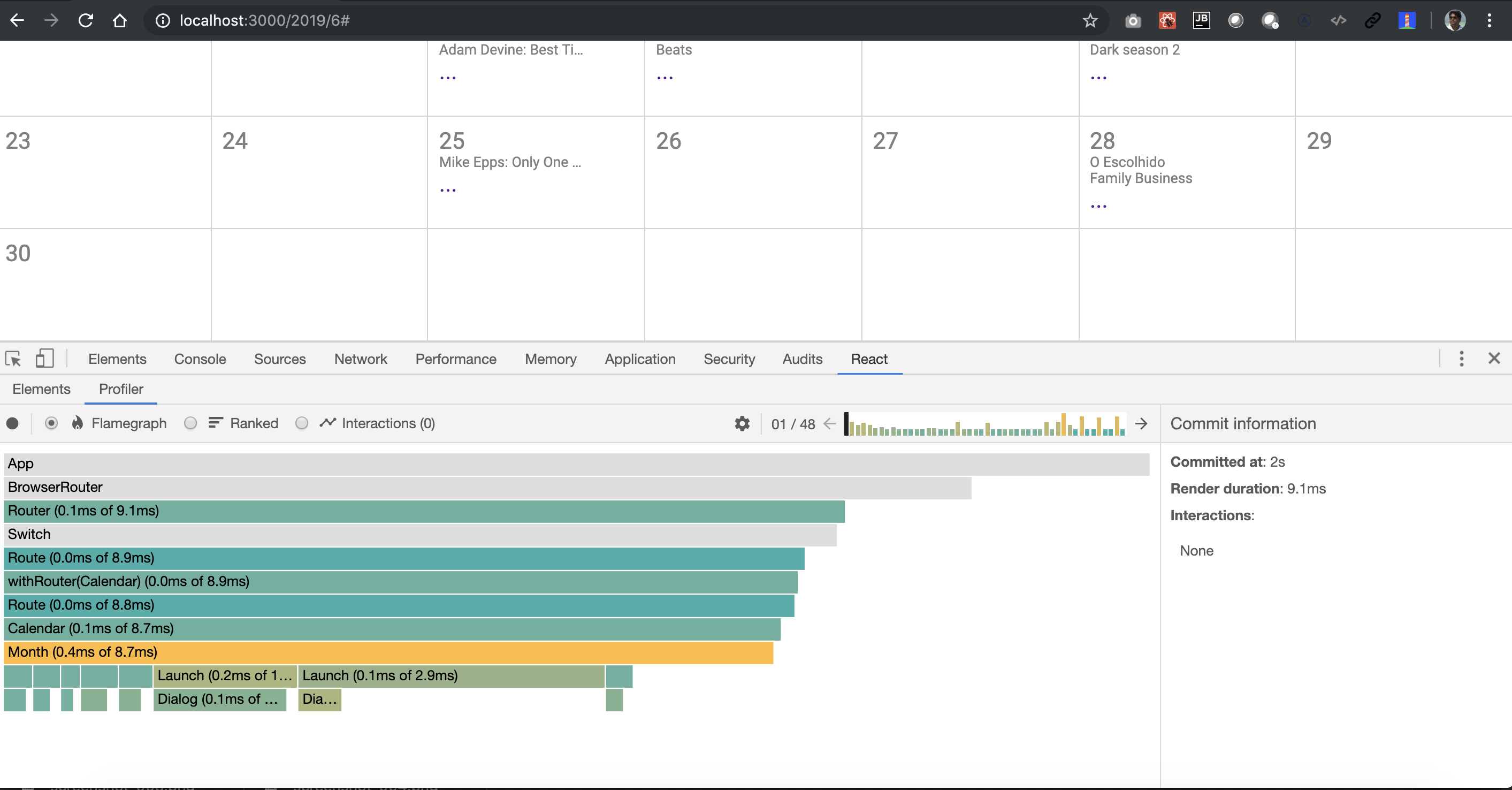
Task: Activate inspect element picker icon
Action: [13, 358]
